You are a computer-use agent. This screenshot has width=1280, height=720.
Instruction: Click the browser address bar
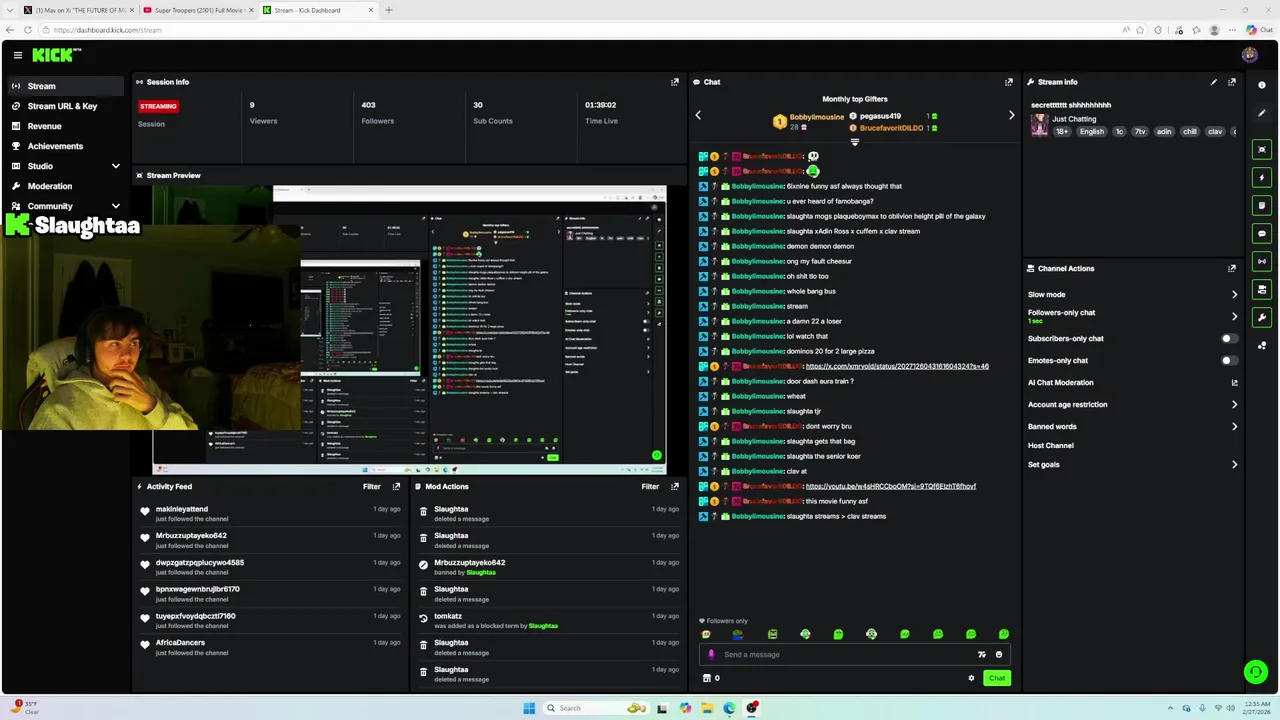[580, 30]
